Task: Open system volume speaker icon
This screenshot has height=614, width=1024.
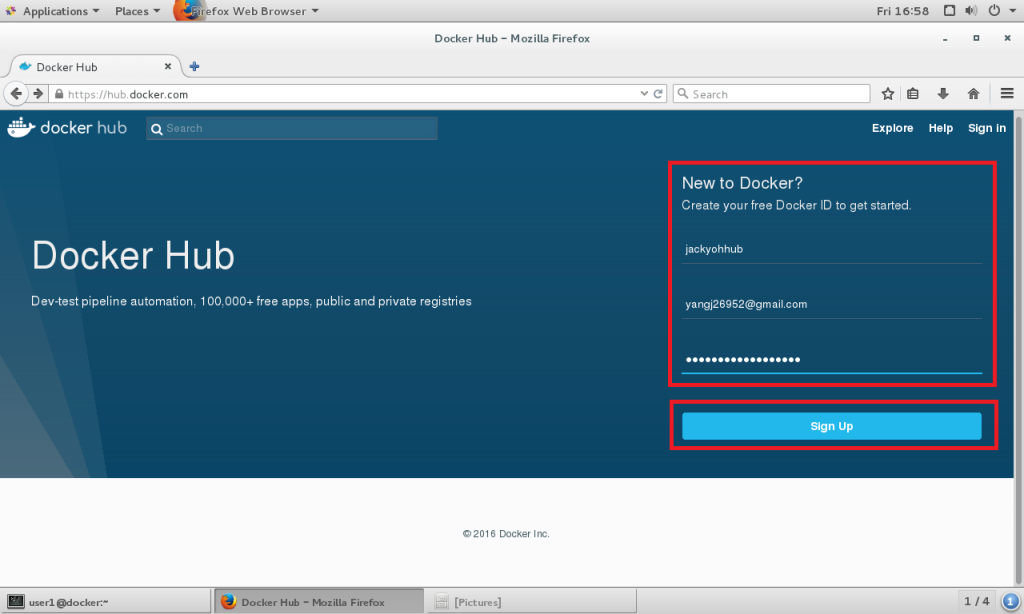Action: (971, 10)
